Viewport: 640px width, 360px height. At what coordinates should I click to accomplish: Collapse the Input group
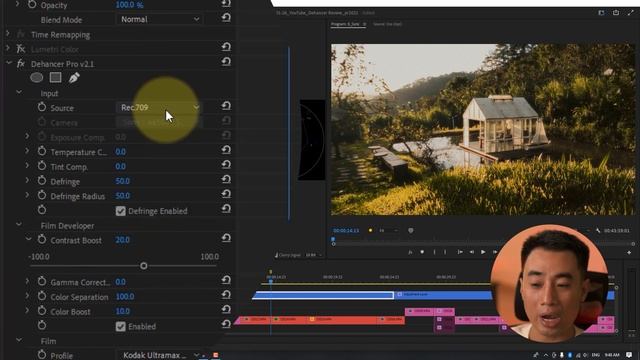click(x=19, y=93)
